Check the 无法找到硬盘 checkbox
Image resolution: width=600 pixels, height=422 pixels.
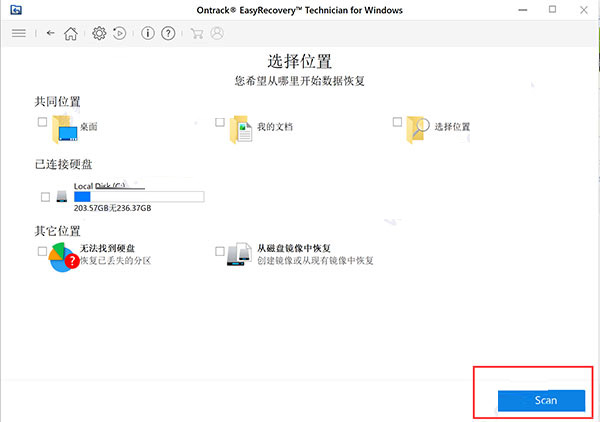click(x=42, y=251)
